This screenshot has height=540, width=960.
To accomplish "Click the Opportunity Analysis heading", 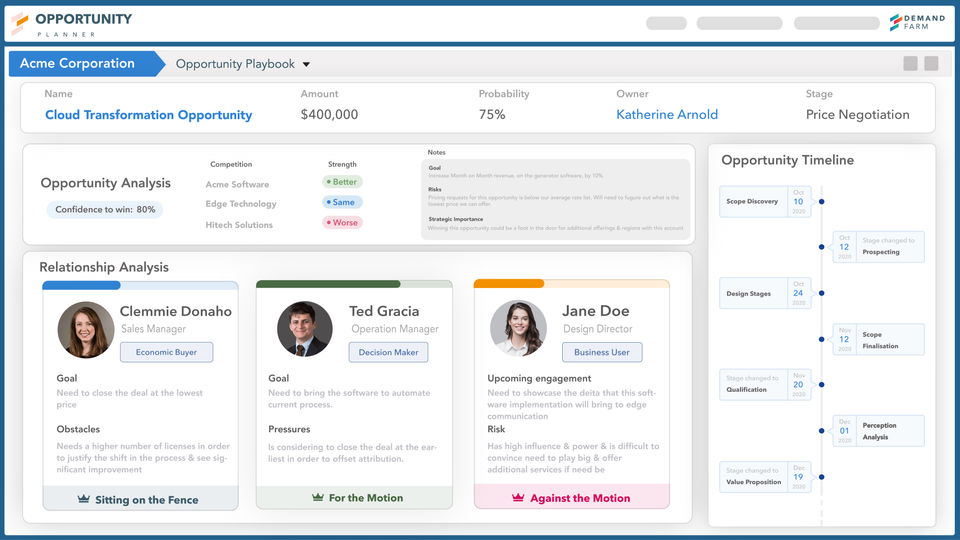I will click(105, 183).
